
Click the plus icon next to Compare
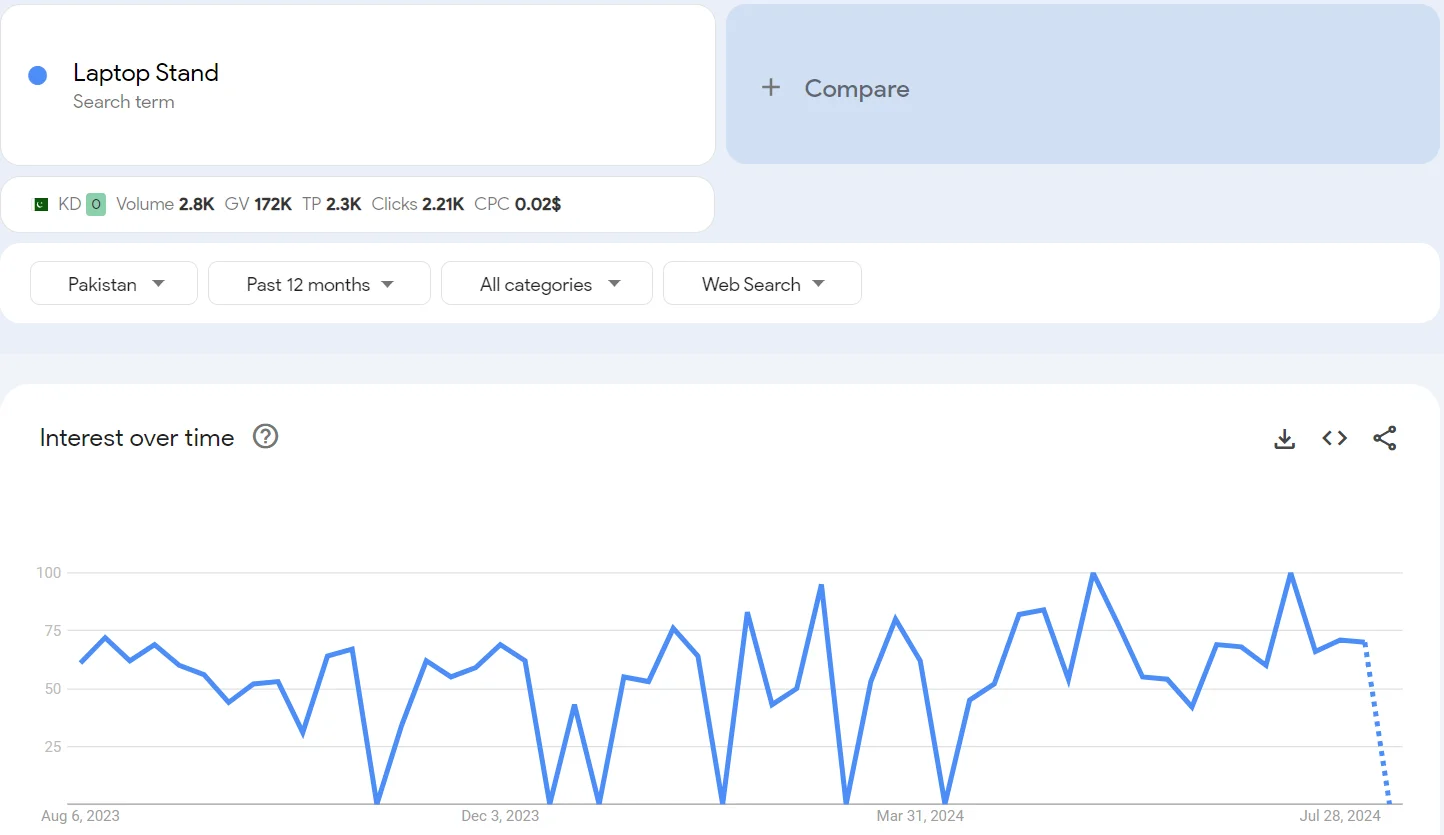coord(771,88)
